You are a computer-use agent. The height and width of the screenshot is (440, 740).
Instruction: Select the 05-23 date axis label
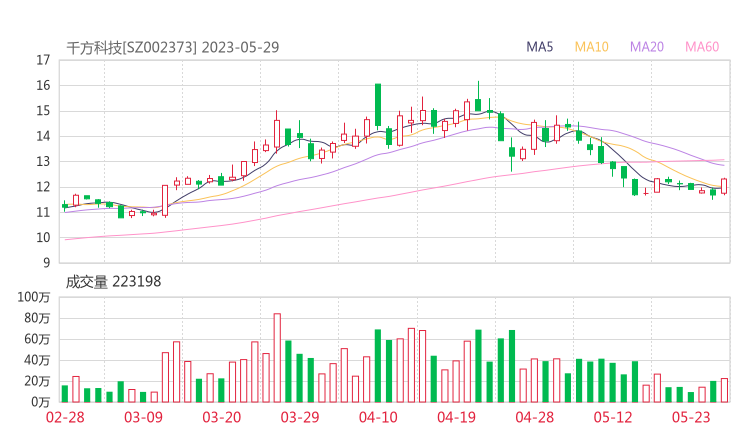click(691, 418)
